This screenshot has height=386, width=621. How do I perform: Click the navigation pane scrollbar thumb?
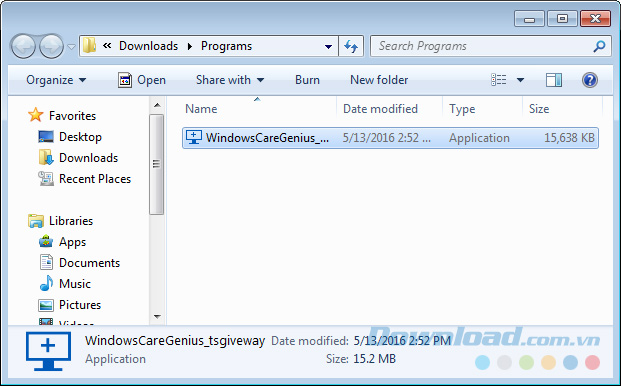pos(157,164)
